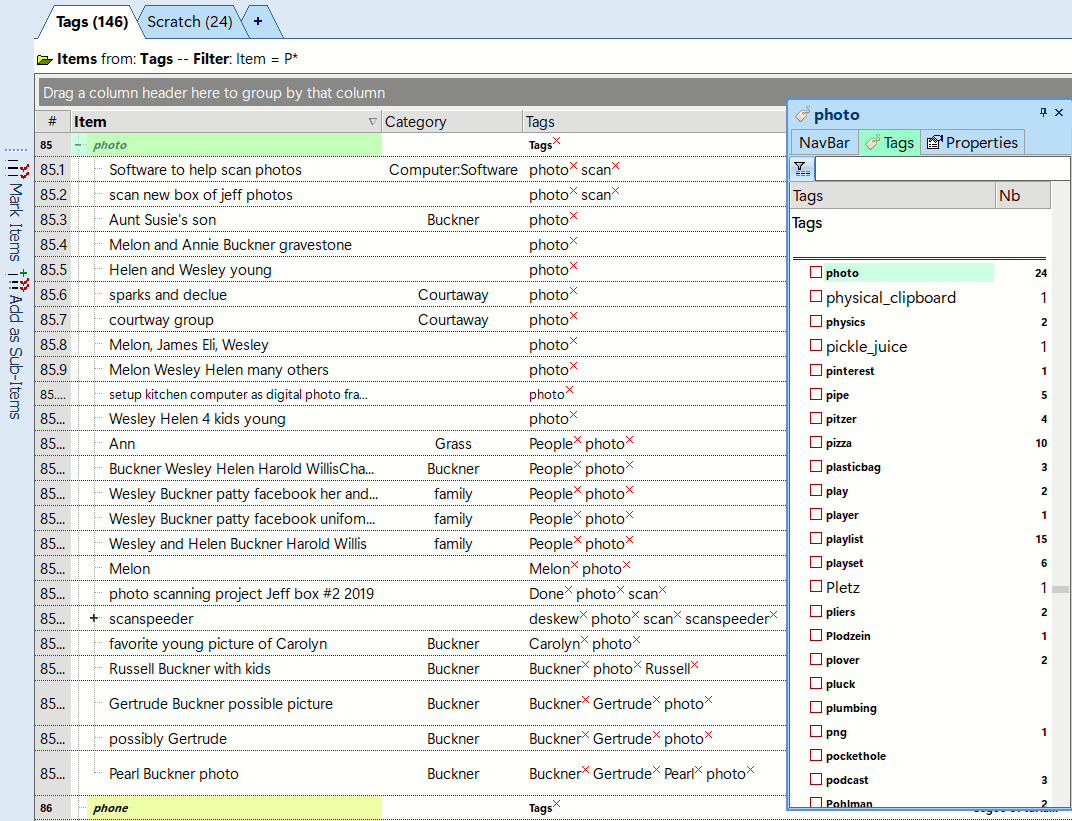Click the open folder icon beside Items
Image resolution: width=1072 pixels, height=821 pixels.
[44, 60]
